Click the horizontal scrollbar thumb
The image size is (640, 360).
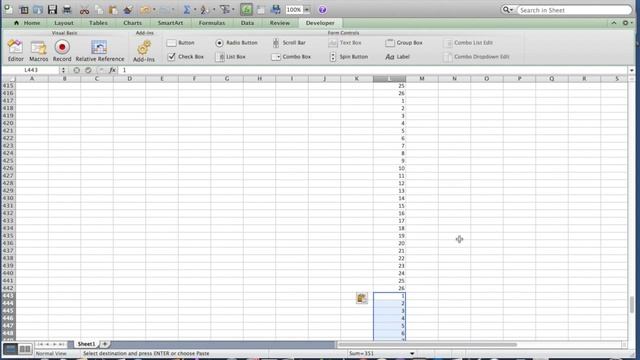point(427,344)
